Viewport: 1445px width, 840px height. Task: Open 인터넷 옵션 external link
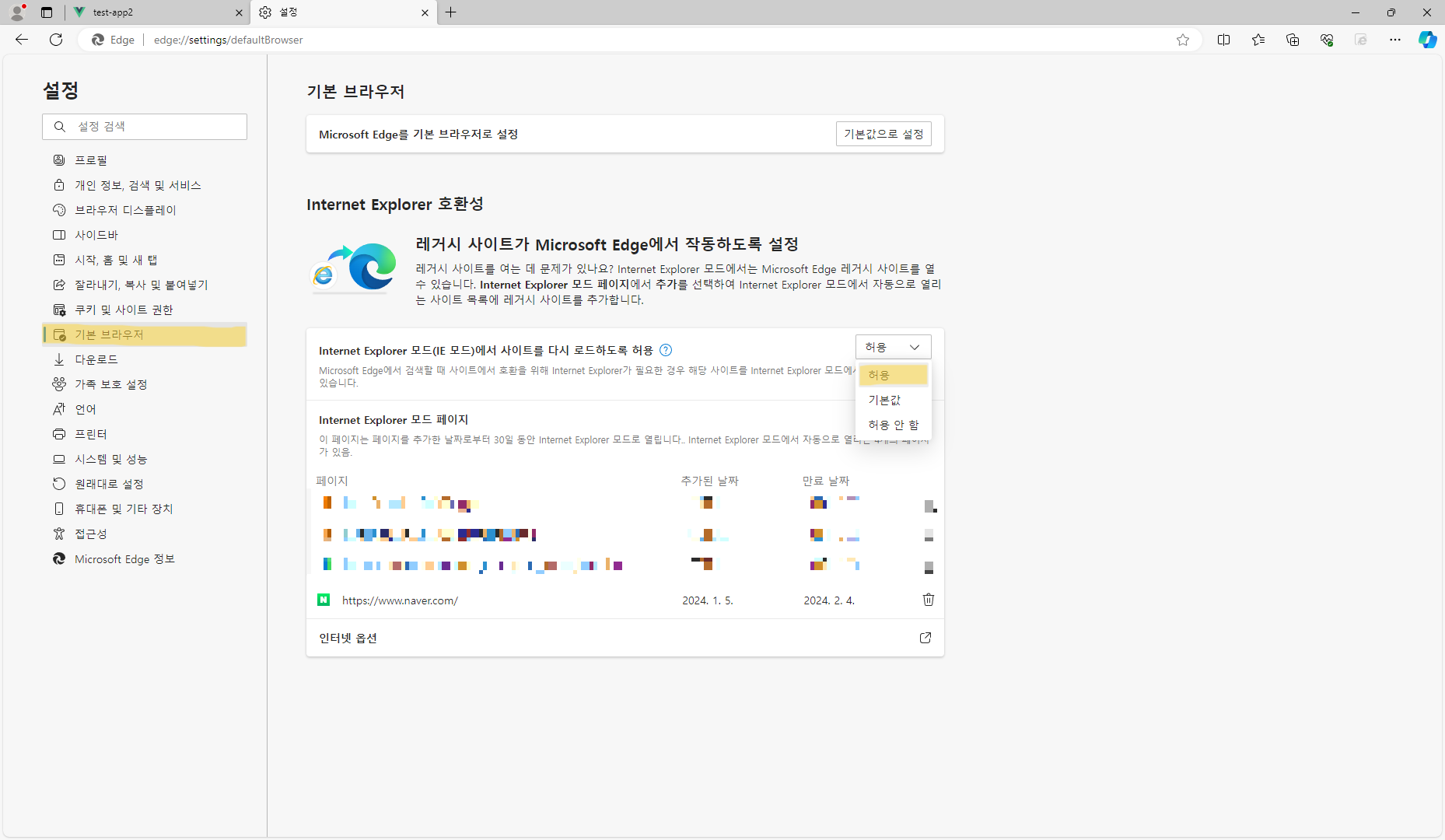click(x=625, y=638)
